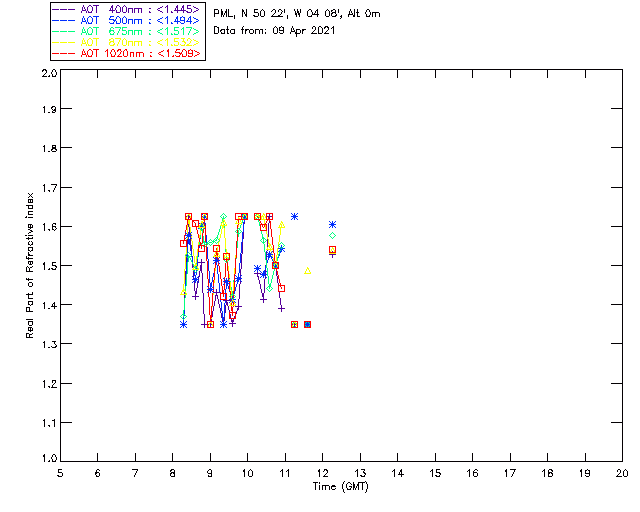Screen dimensions: 640x512
Task: Click the y-axis tick label 1.9
Action: tap(49, 109)
